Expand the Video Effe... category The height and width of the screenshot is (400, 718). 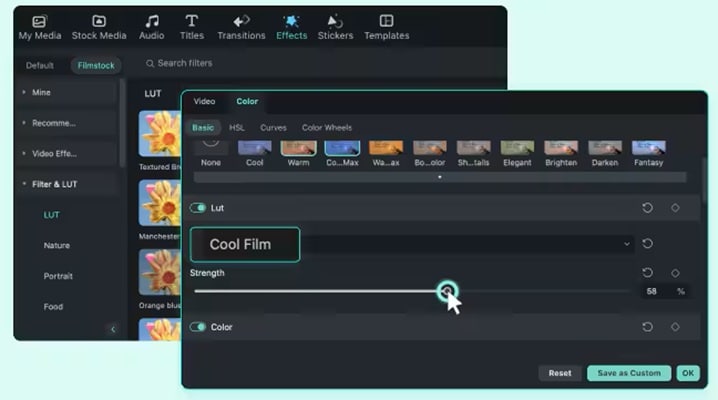[66, 154]
